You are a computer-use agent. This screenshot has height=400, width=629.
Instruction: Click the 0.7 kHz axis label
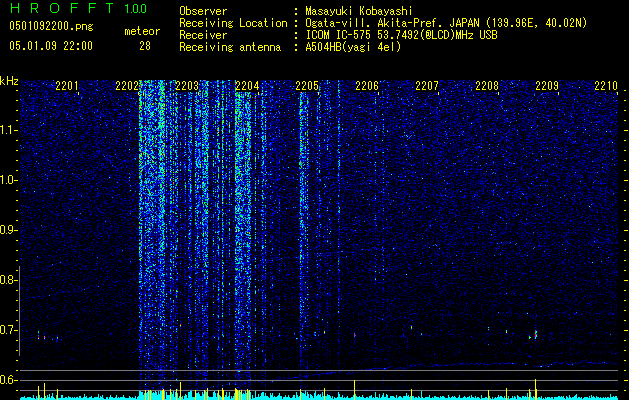click(8, 330)
